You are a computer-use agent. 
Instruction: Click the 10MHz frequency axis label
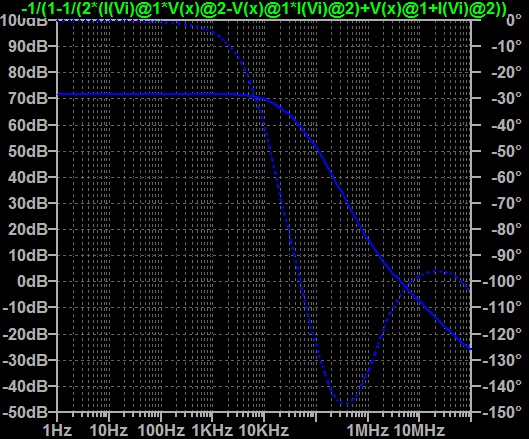[419, 431]
